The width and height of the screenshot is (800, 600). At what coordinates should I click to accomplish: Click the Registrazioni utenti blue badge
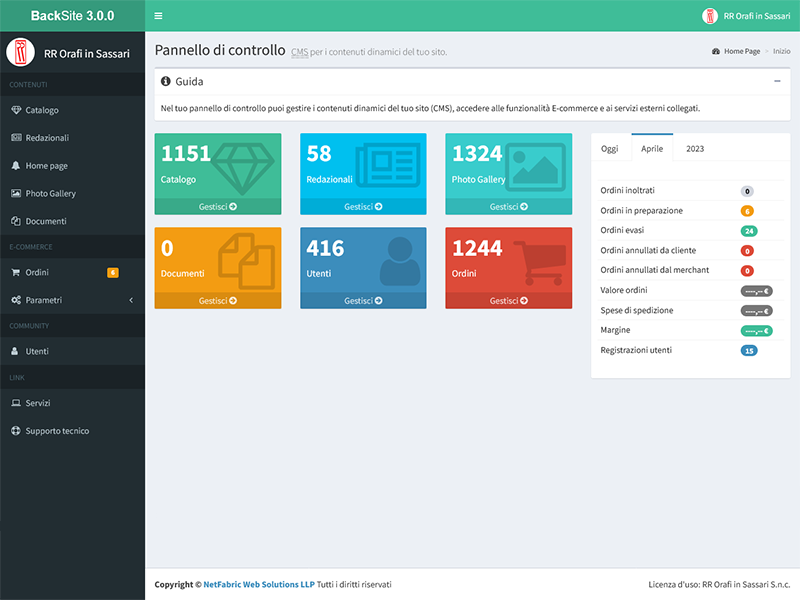pyautogui.click(x=749, y=351)
